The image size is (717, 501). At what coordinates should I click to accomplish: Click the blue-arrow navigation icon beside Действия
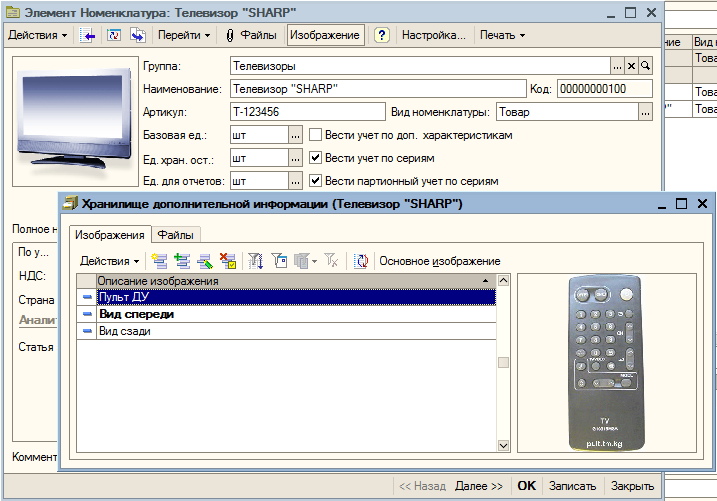click(87, 35)
